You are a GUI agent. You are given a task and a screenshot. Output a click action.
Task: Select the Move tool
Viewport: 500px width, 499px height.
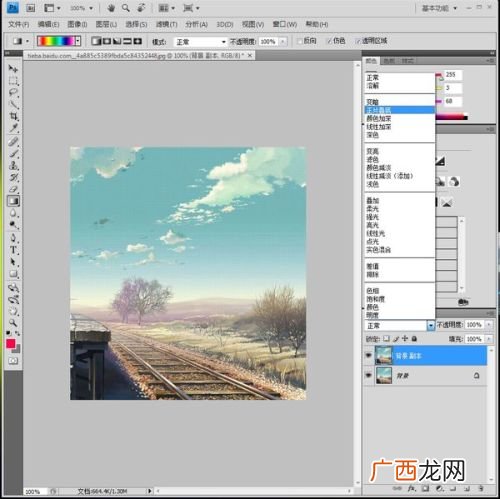[x=13, y=69]
